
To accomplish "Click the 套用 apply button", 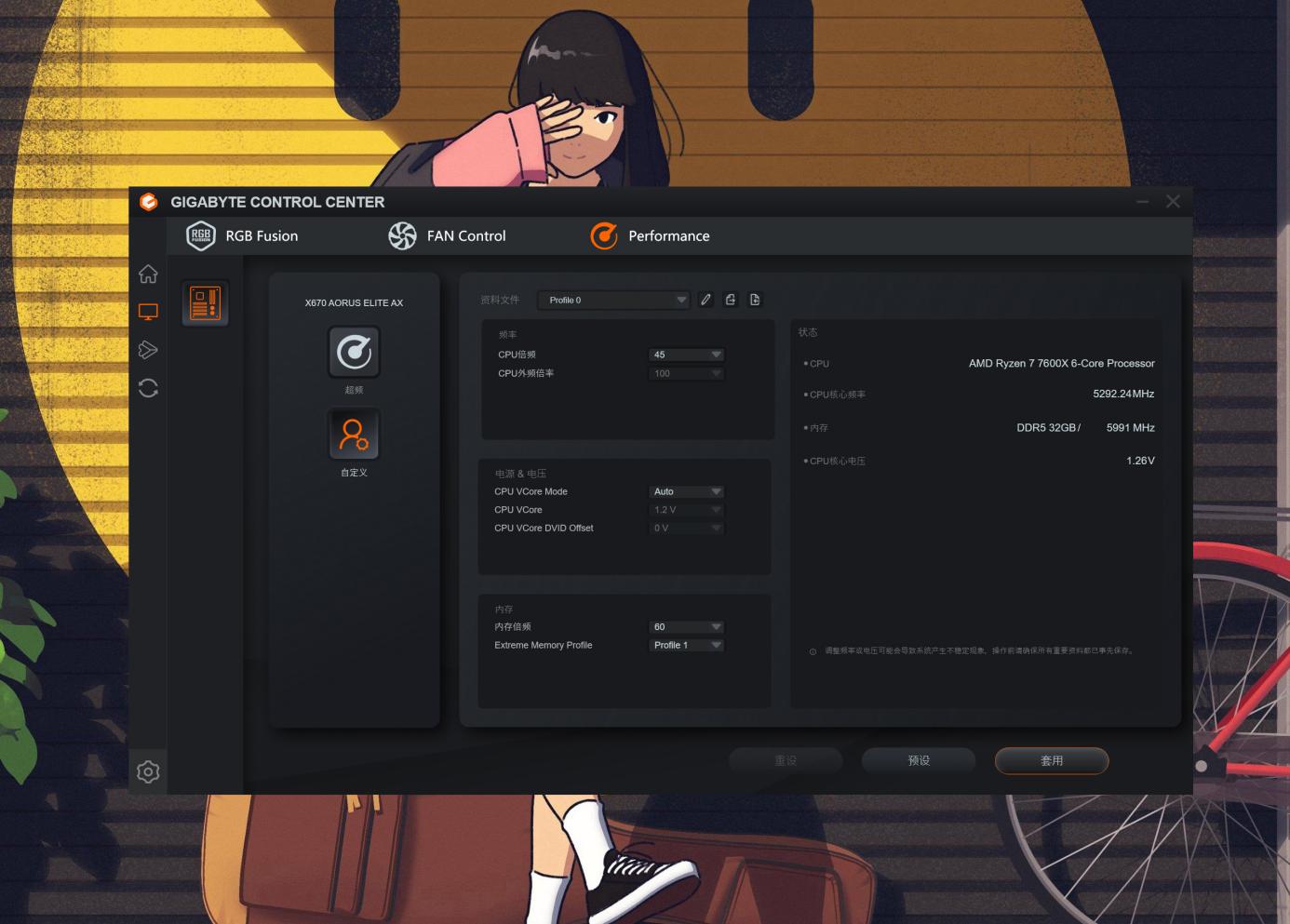I will [1052, 760].
